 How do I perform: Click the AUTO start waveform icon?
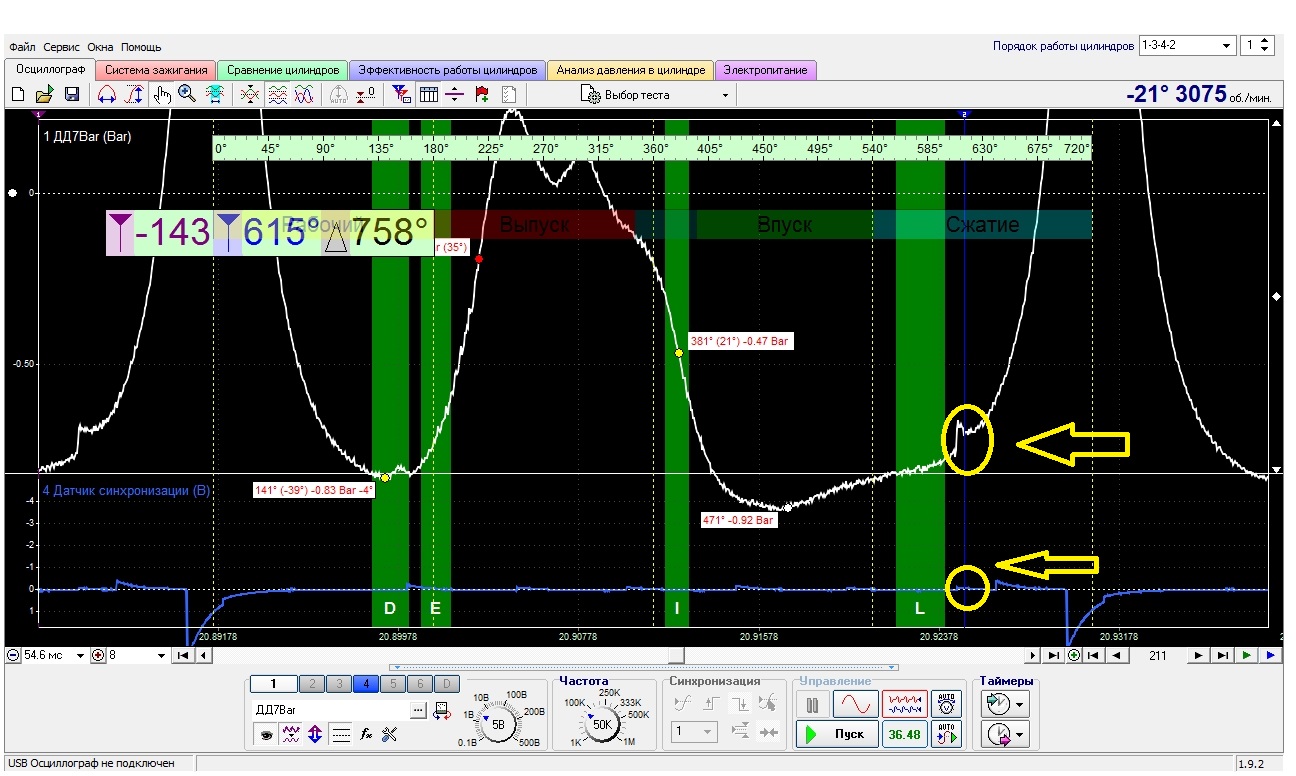(946, 734)
